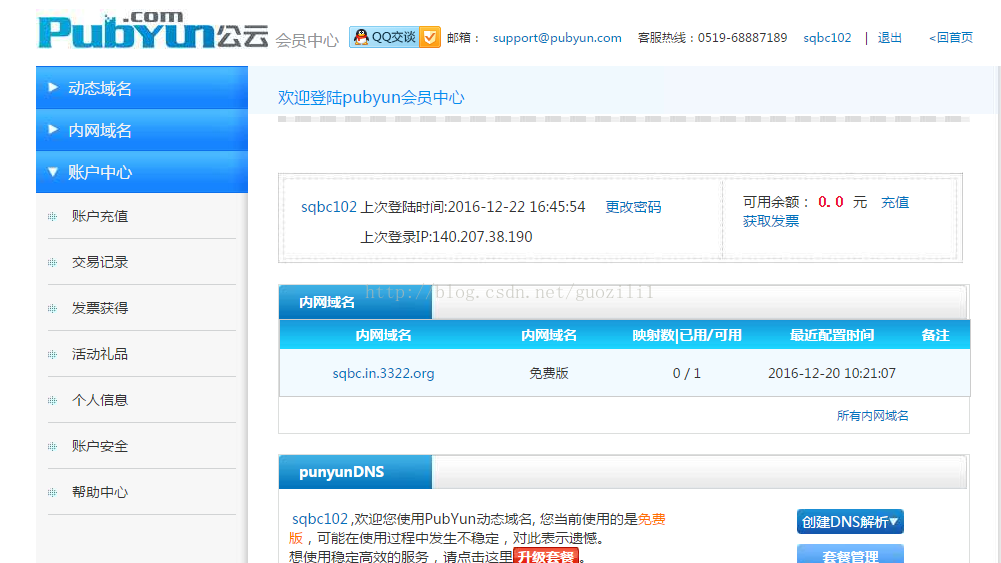1001x563 pixels.
Task: Click 最近配置时间 column header
Action: [832, 335]
